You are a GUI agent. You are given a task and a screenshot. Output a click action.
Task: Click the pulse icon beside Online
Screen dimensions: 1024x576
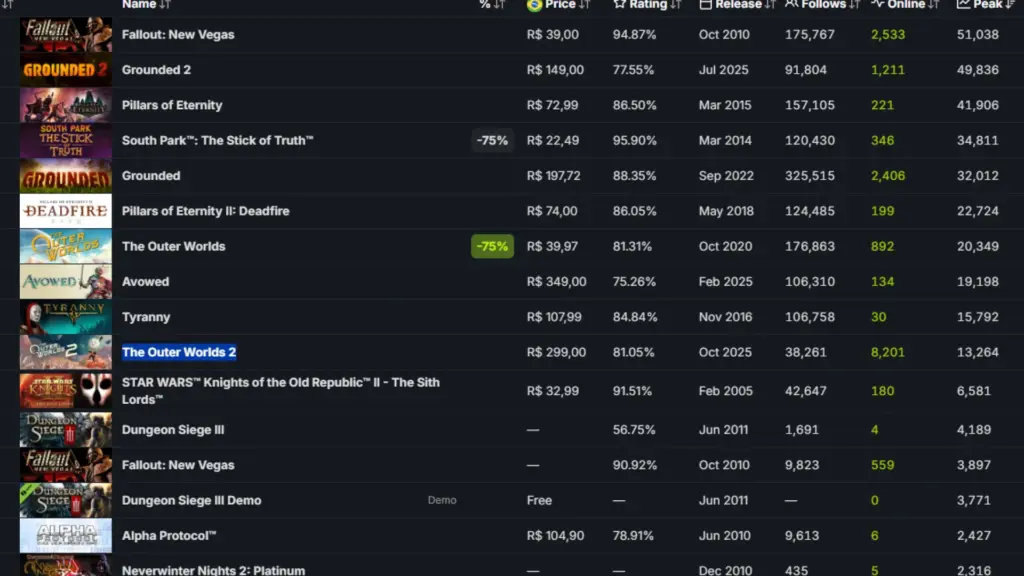point(877,5)
